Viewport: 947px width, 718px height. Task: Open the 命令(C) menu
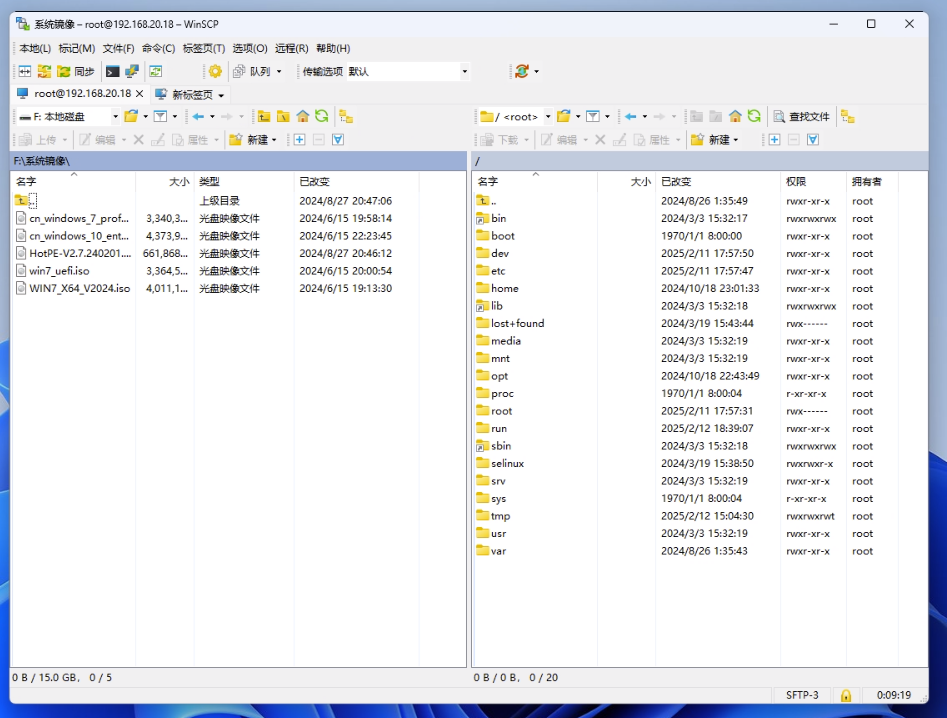click(x=158, y=48)
